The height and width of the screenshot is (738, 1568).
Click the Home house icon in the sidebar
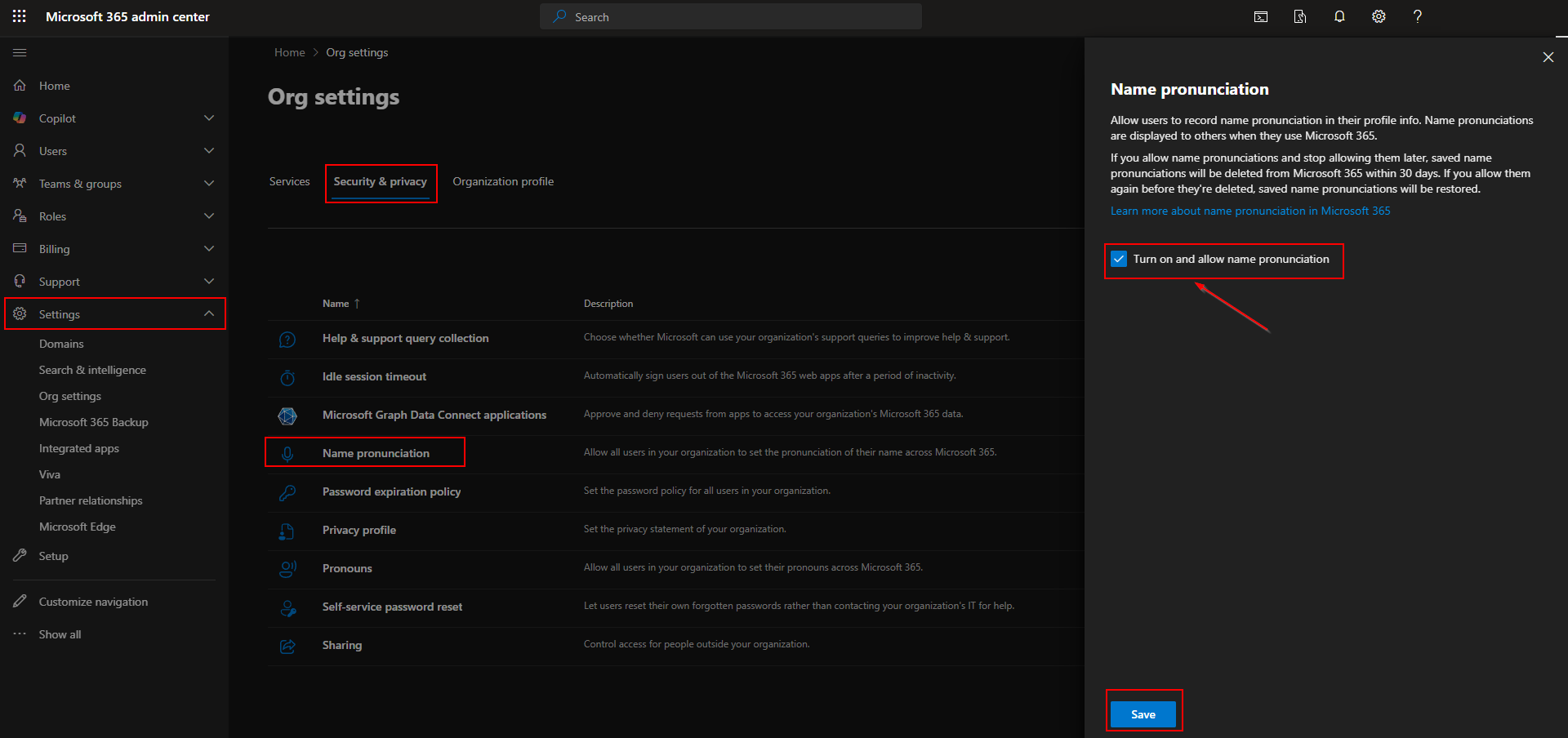(20, 86)
